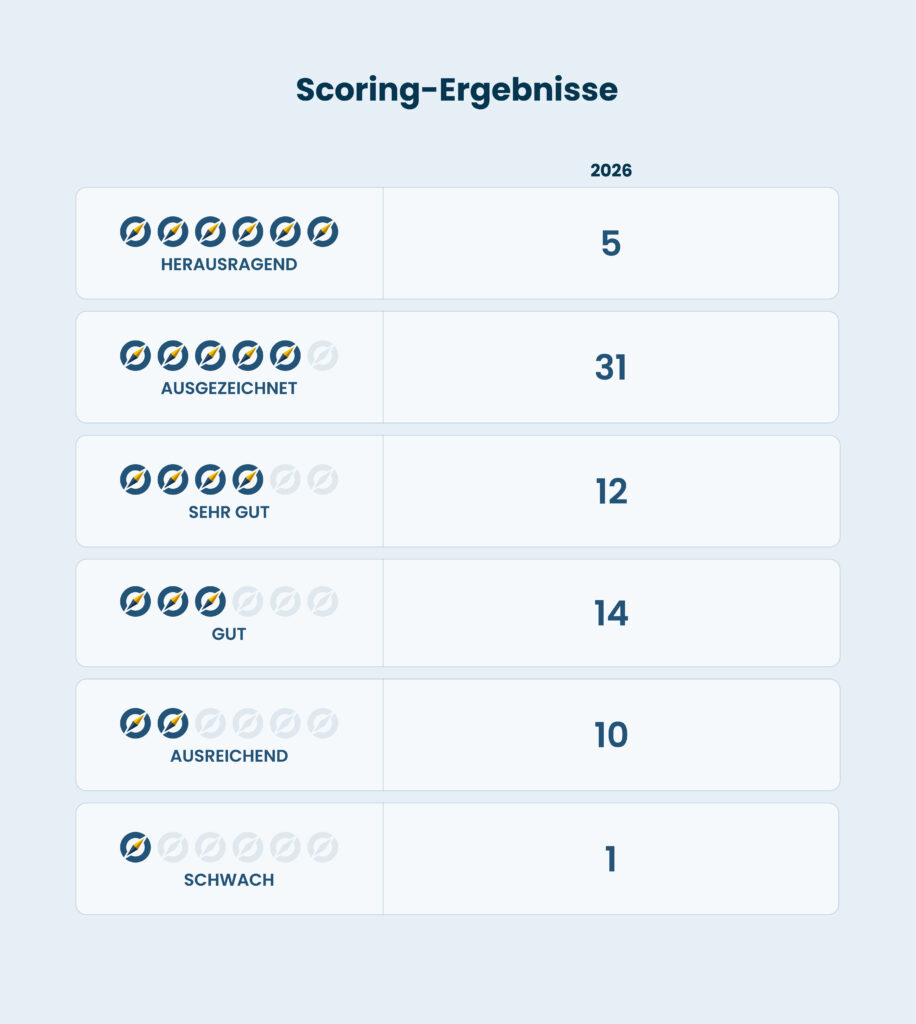Click the third blue compass above GUT
The image size is (916, 1024).
[210, 602]
